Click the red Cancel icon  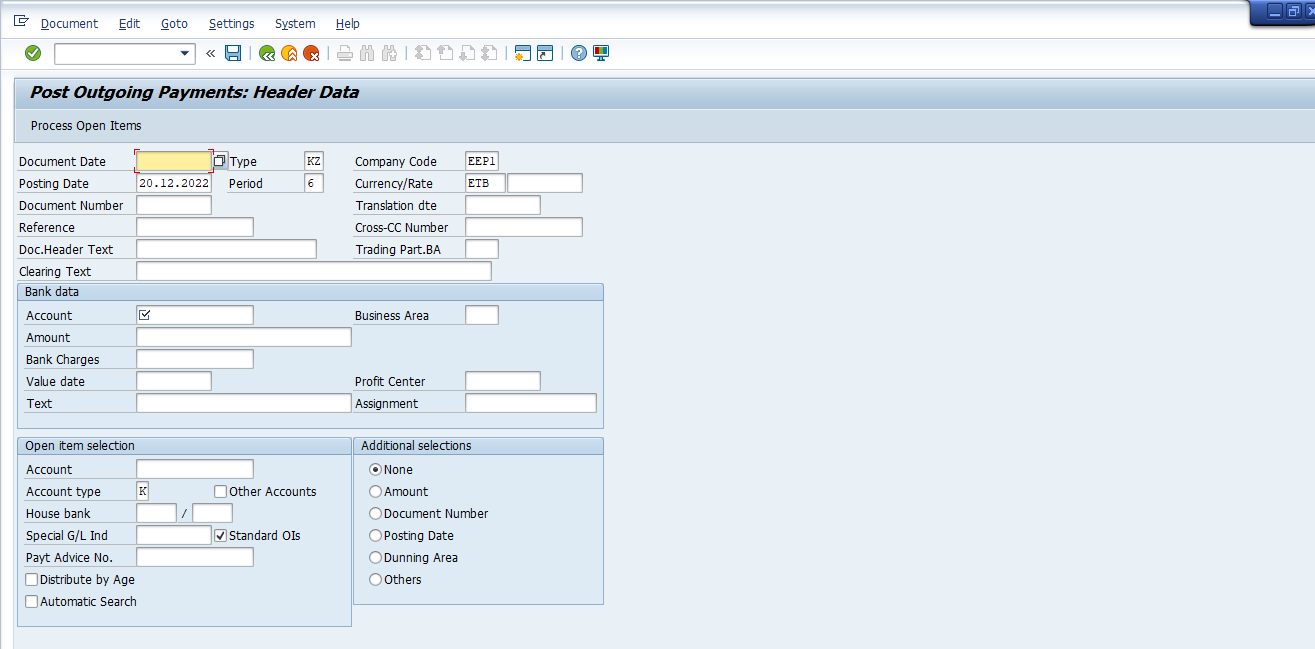point(311,53)
